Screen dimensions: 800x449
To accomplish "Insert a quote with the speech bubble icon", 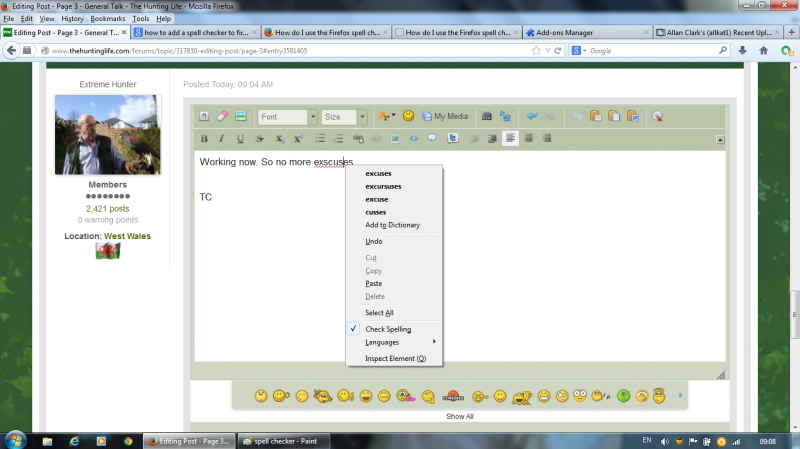I will pyautogui.click(x=432, y=138).
